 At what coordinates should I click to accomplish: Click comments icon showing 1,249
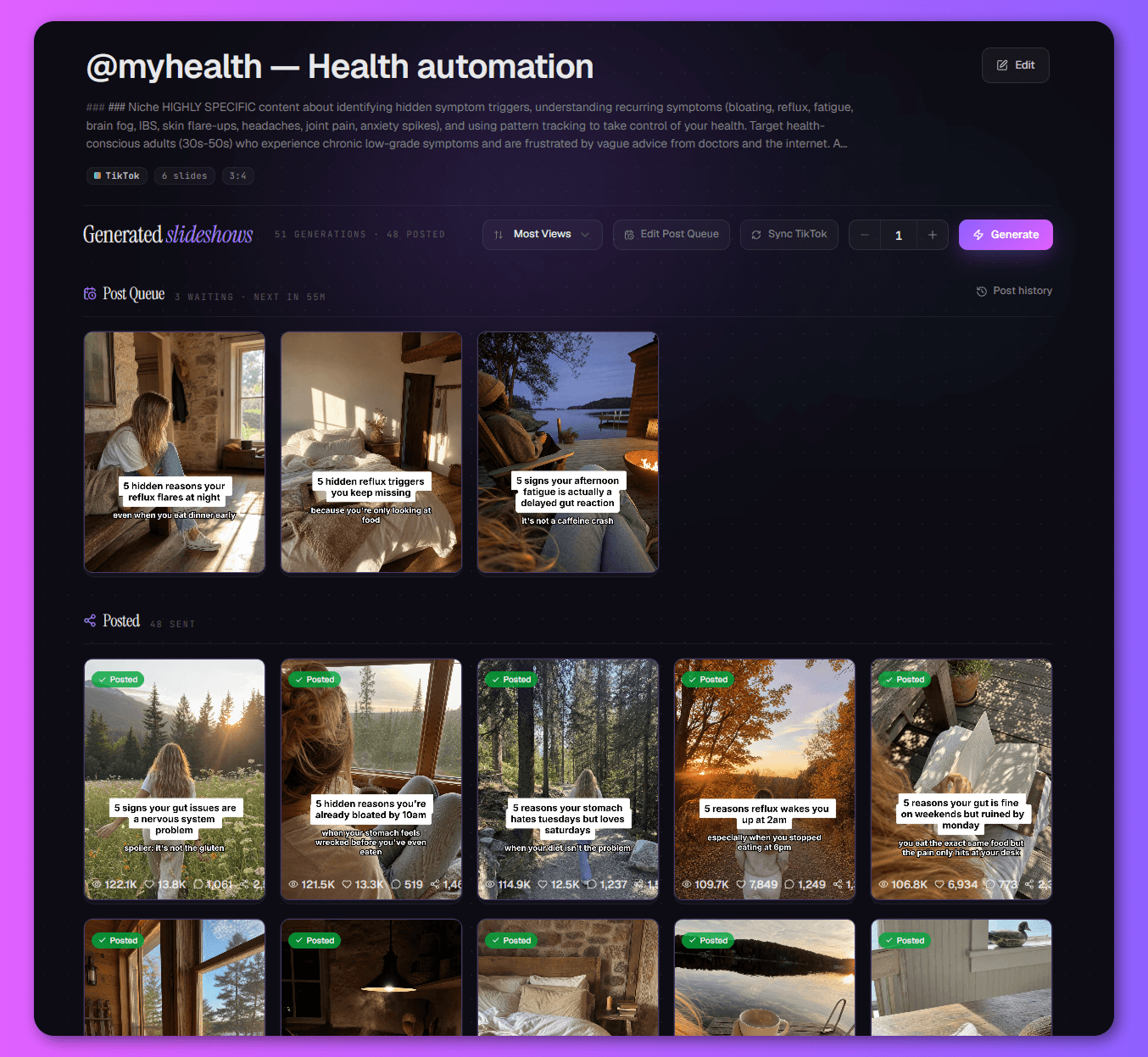[789, 884]
